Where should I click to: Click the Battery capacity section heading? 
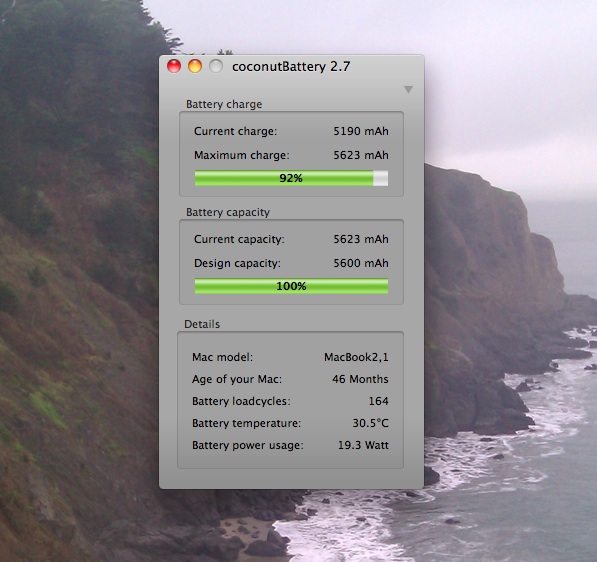point(228,212)
